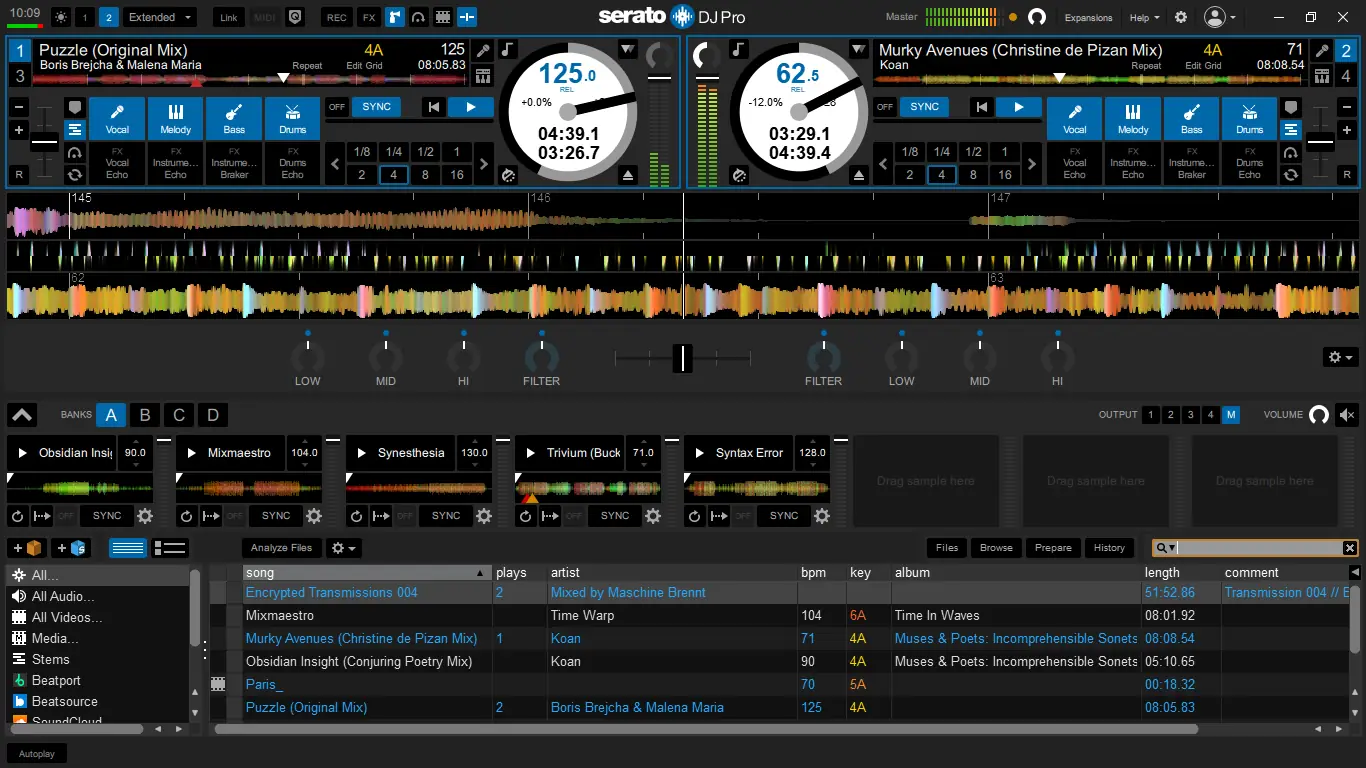
Task: Toggle the FX panel button
Action: click(369, 17)
